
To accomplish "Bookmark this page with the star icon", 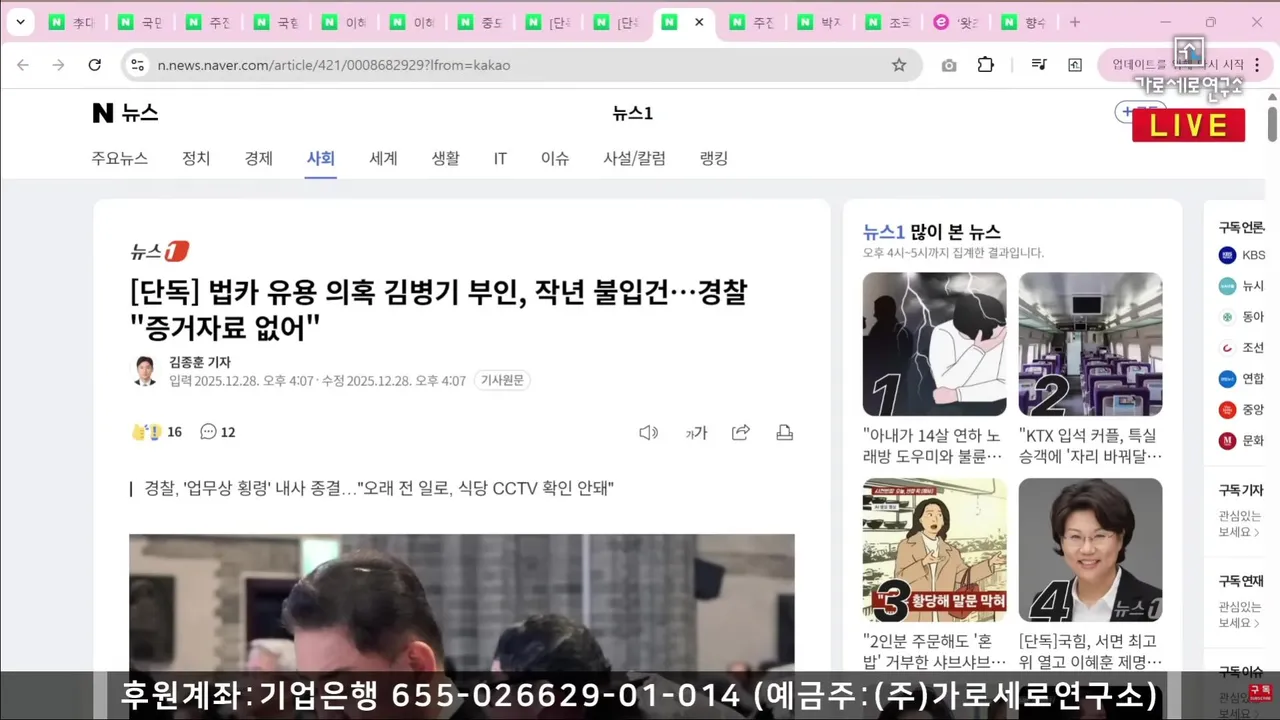I will (899, 65).
